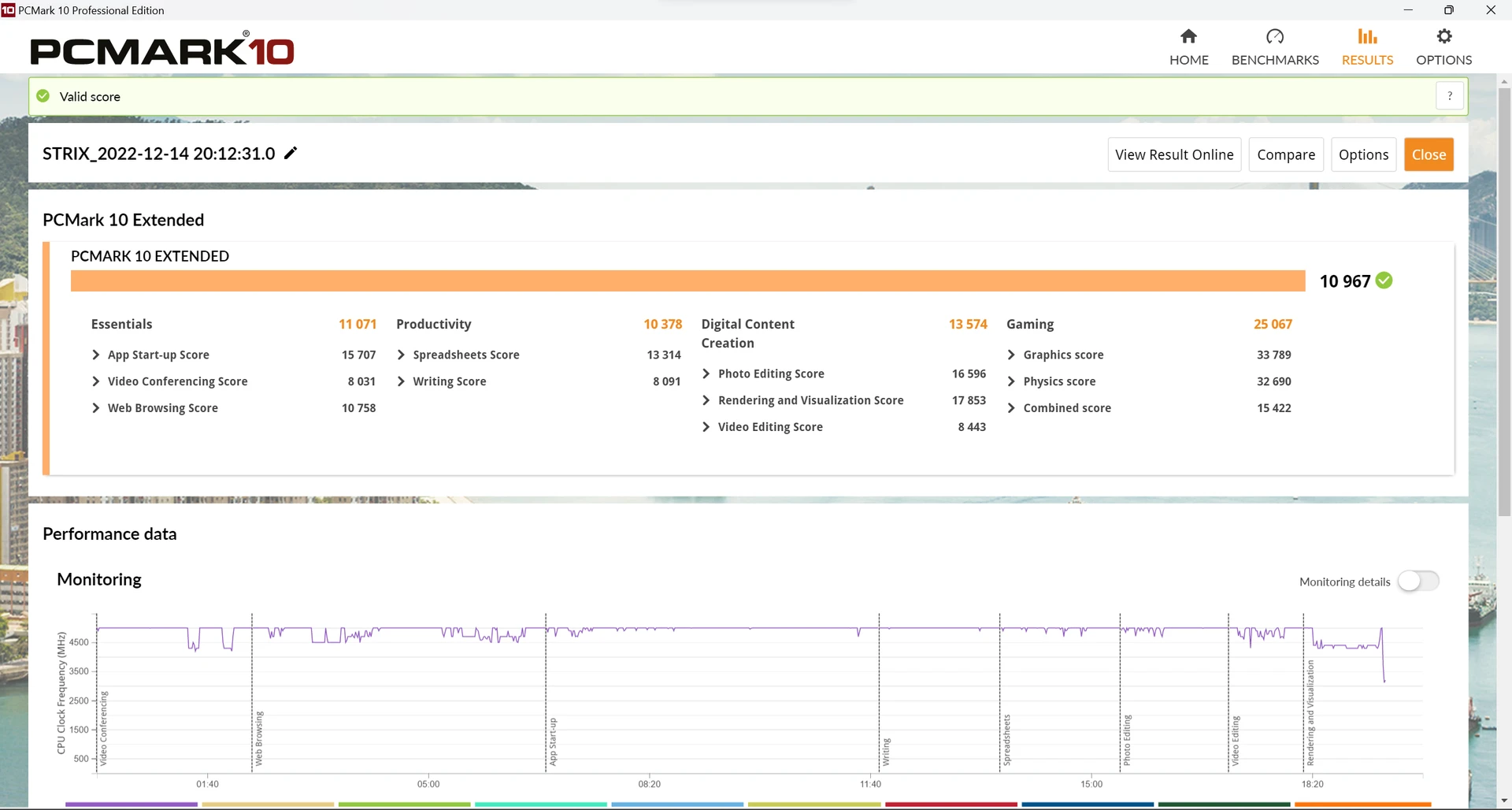Click the scrollbar up arrow
The height and width of the screenshot is (810, 1512).
pos(1504,81)
